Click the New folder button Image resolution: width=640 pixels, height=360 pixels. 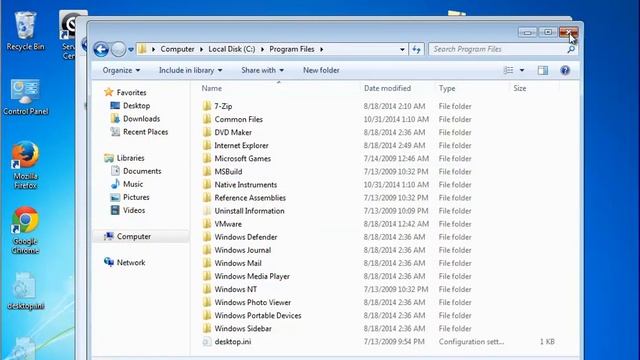[x=321, y=70]
